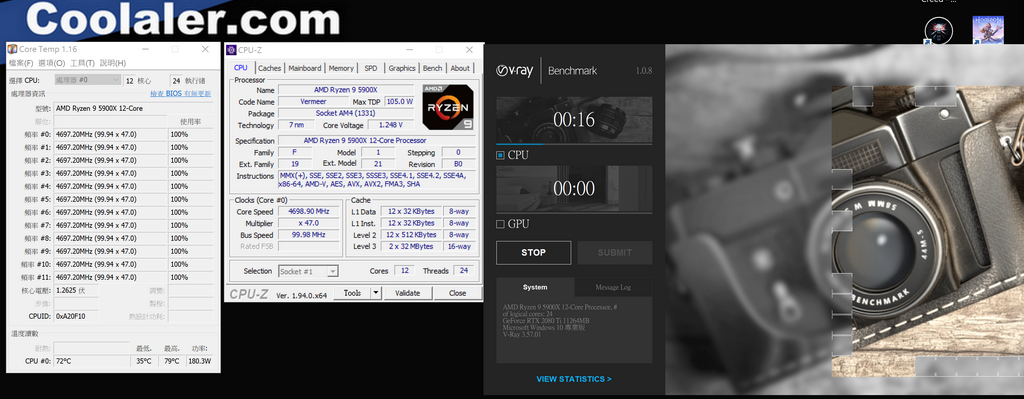Screen dimensions: 1024x399
Task: Click the Validate button in CPU-Z
Action: (408, 293)
